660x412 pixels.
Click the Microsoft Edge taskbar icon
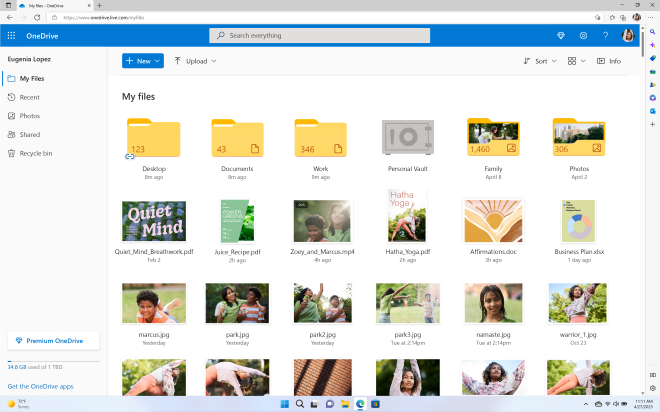[360, 404]
